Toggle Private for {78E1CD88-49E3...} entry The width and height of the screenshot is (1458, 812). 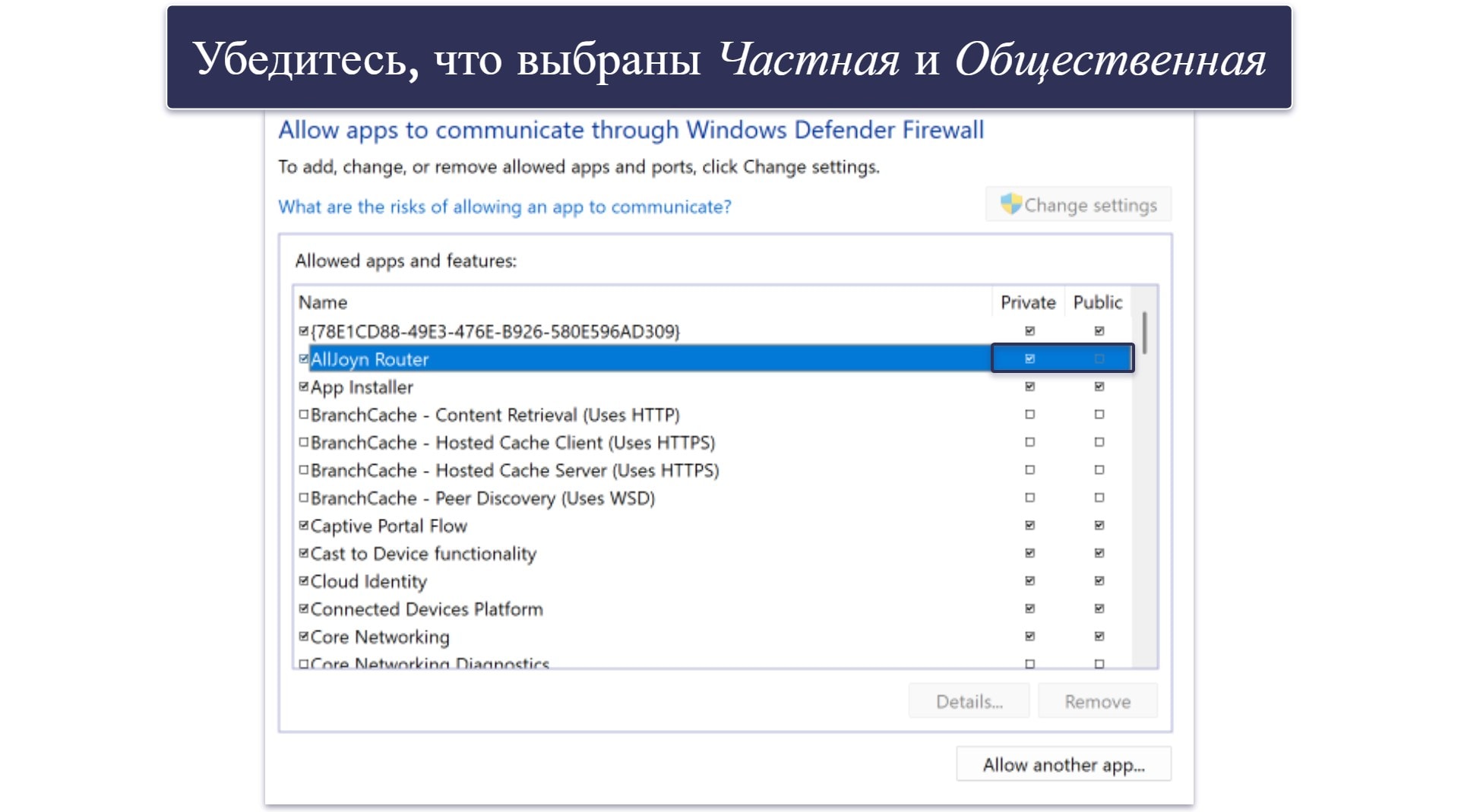1029,331
